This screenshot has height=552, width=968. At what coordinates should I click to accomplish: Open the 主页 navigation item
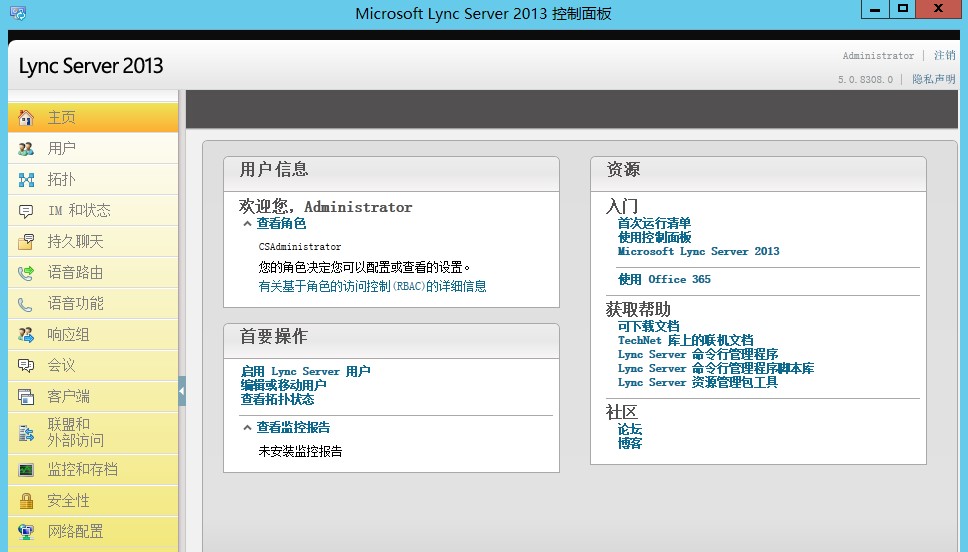pos(93,117)
